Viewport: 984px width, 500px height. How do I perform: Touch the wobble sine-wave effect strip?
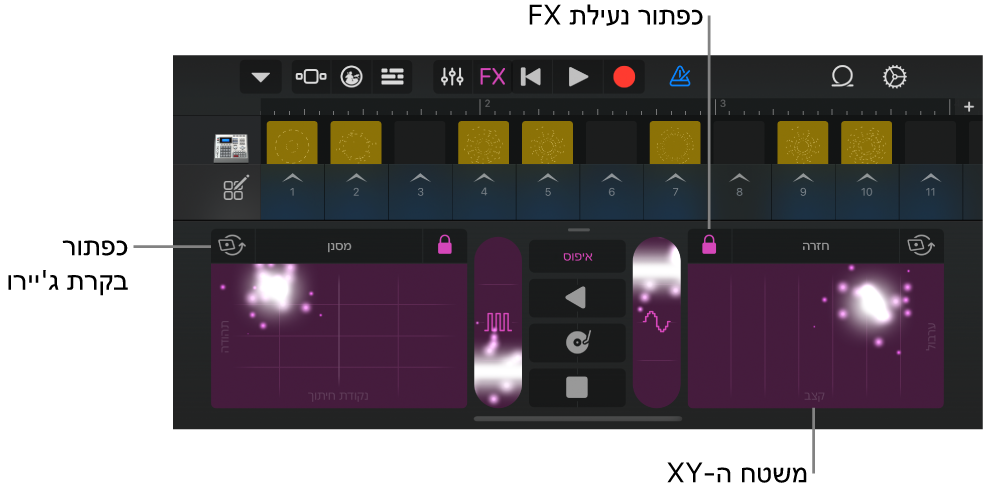tap(657, 322)
